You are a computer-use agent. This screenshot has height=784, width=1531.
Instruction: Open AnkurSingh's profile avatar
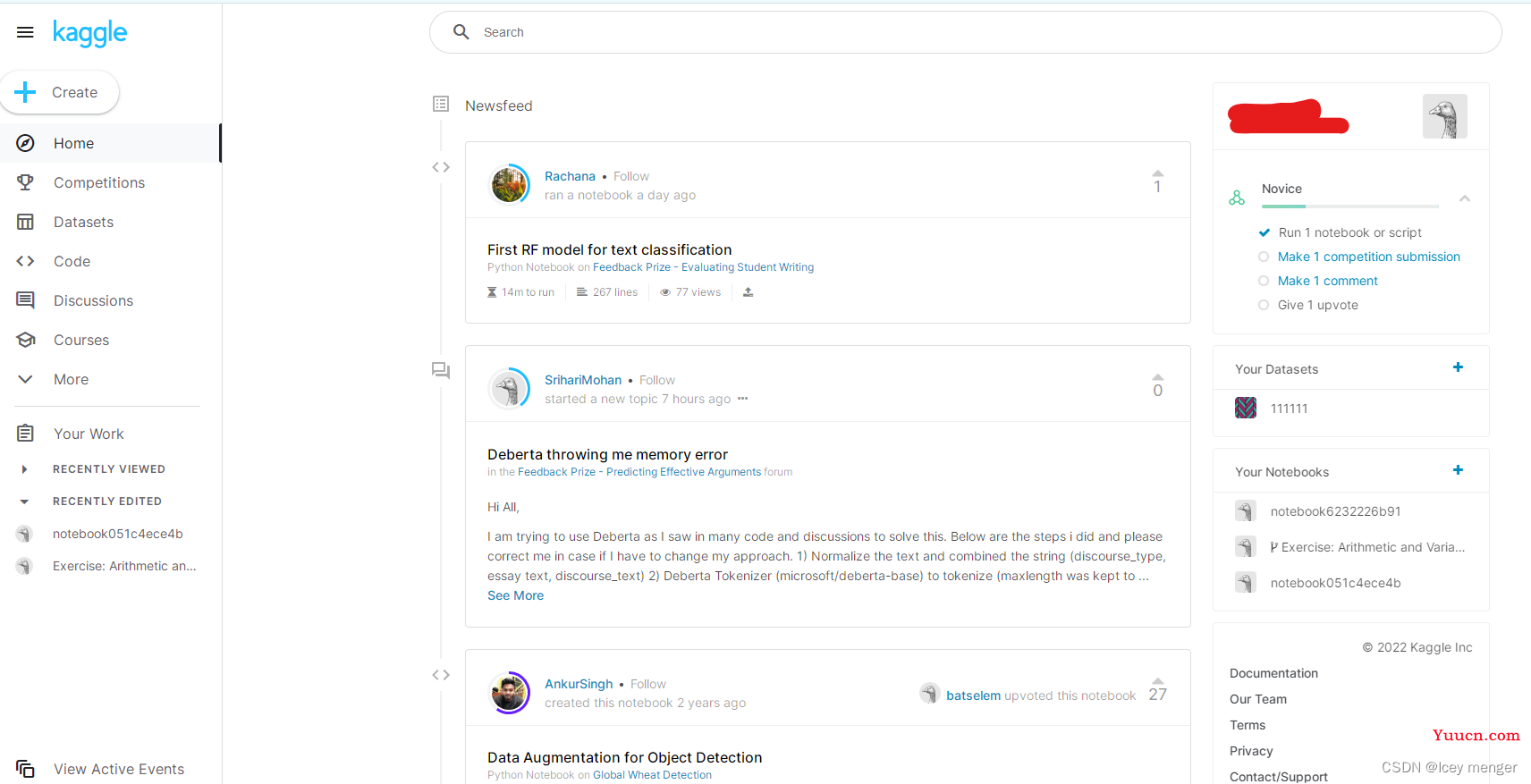coord(510,693)
